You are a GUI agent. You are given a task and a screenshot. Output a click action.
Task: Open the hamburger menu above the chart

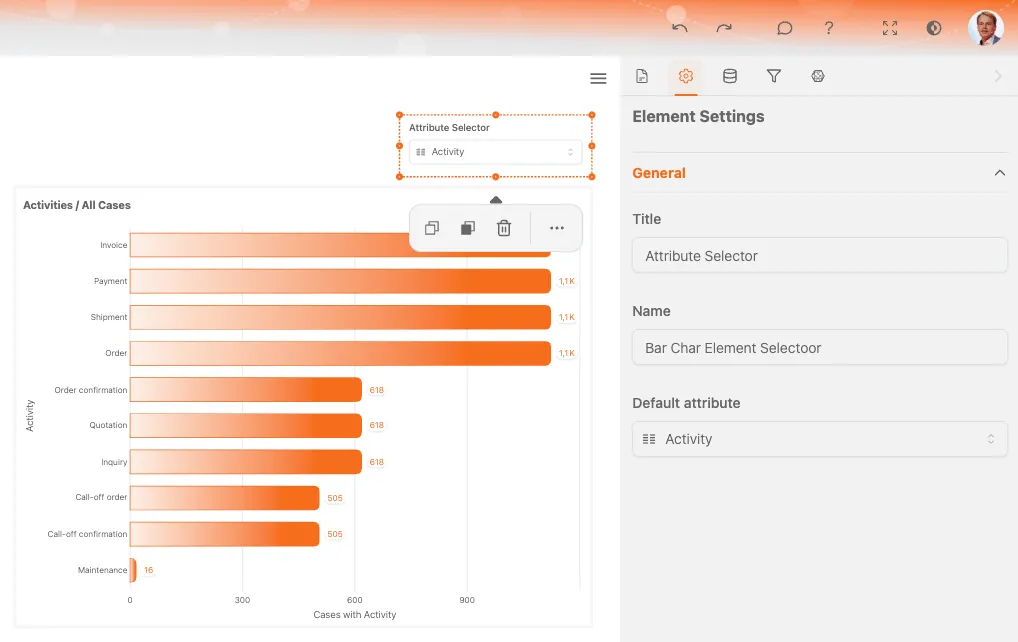[x=598, y=79]
